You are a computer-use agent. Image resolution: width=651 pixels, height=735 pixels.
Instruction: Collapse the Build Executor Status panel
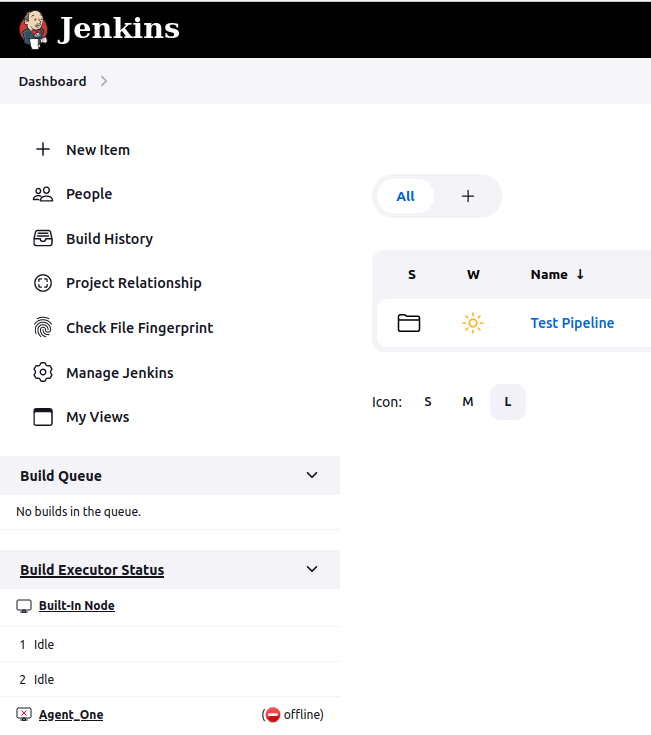[312, 569]
